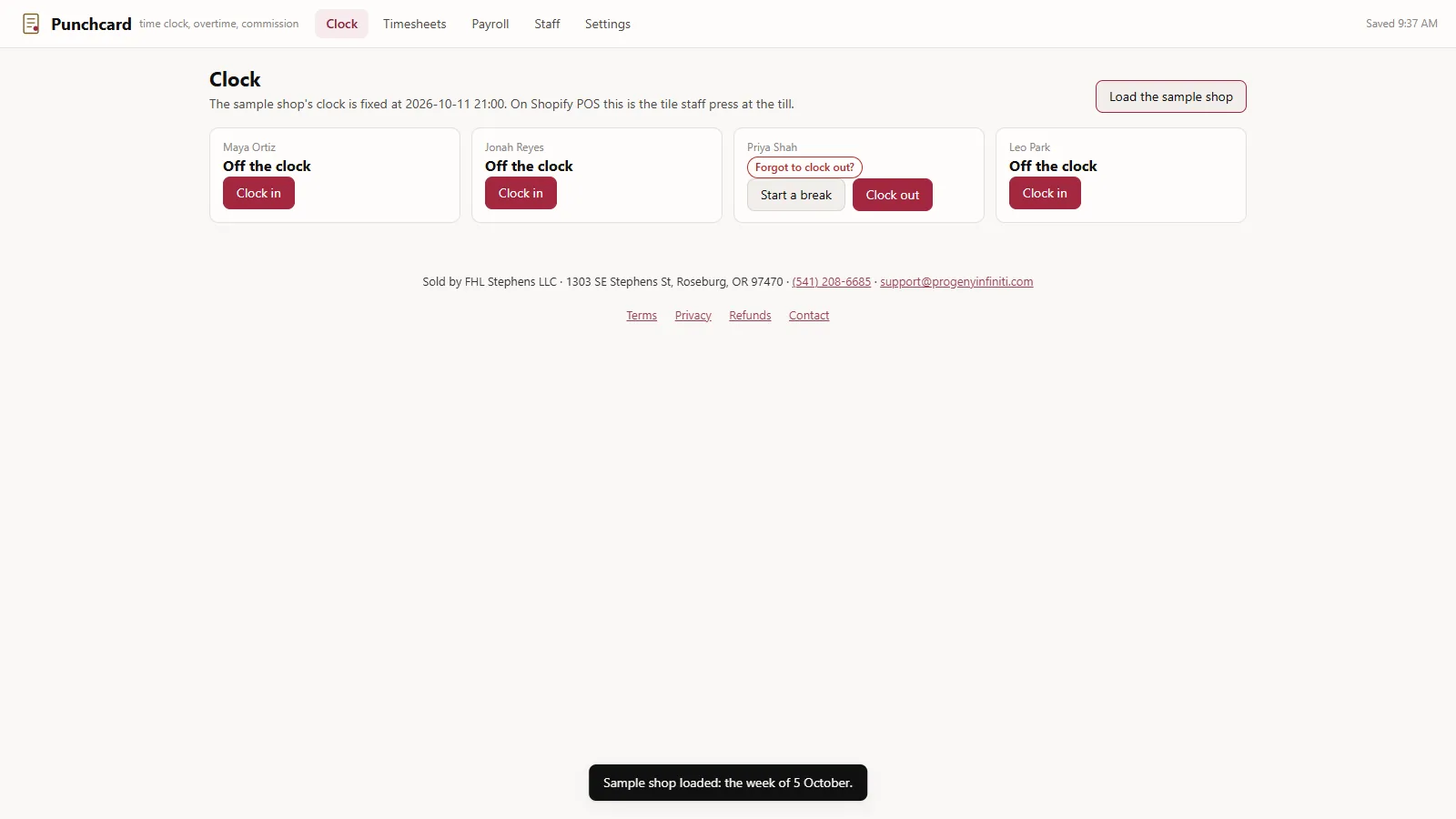
Task: Clock in Leo Park
Action: [x=1045, y=193]
